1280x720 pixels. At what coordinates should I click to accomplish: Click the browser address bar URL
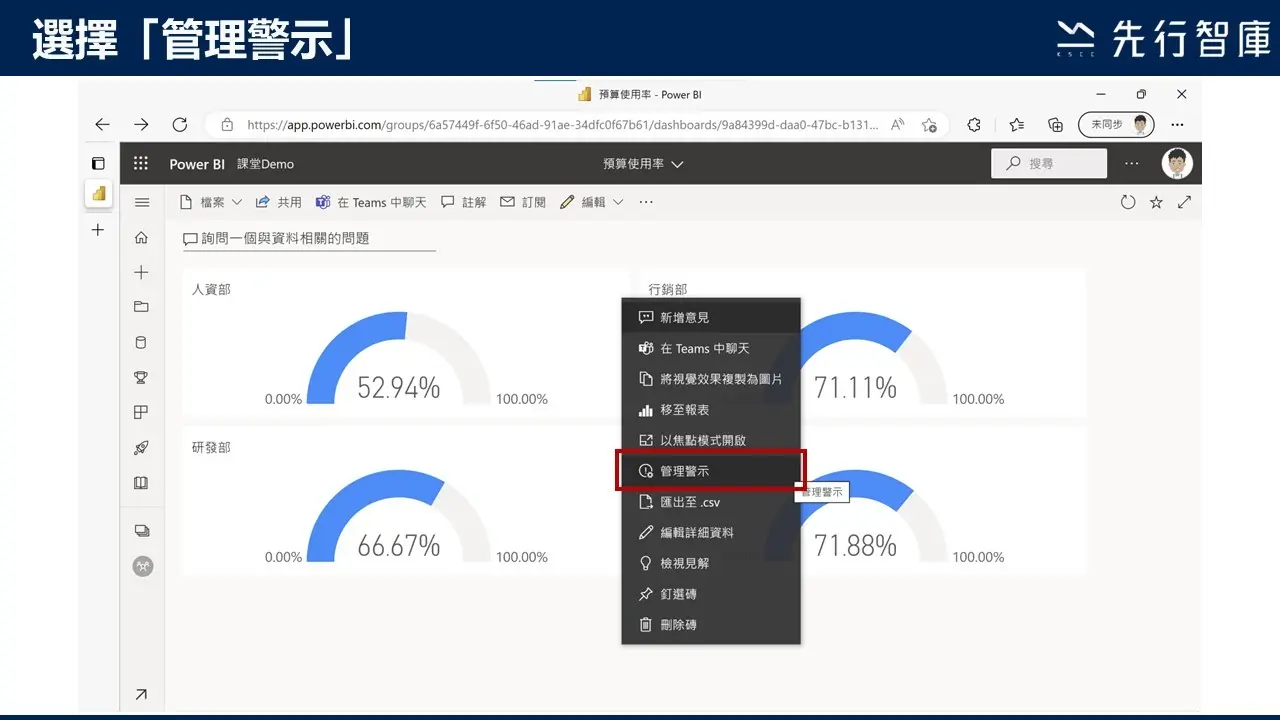point(563,125)
